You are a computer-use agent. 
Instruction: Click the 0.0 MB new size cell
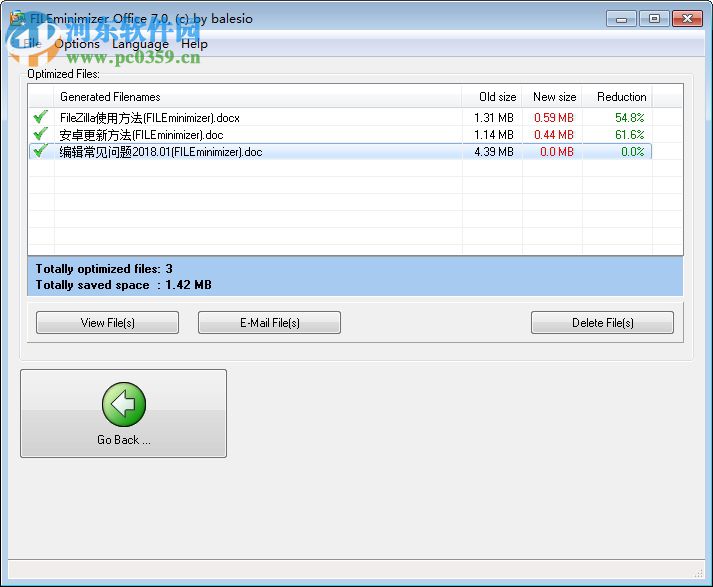557,151
